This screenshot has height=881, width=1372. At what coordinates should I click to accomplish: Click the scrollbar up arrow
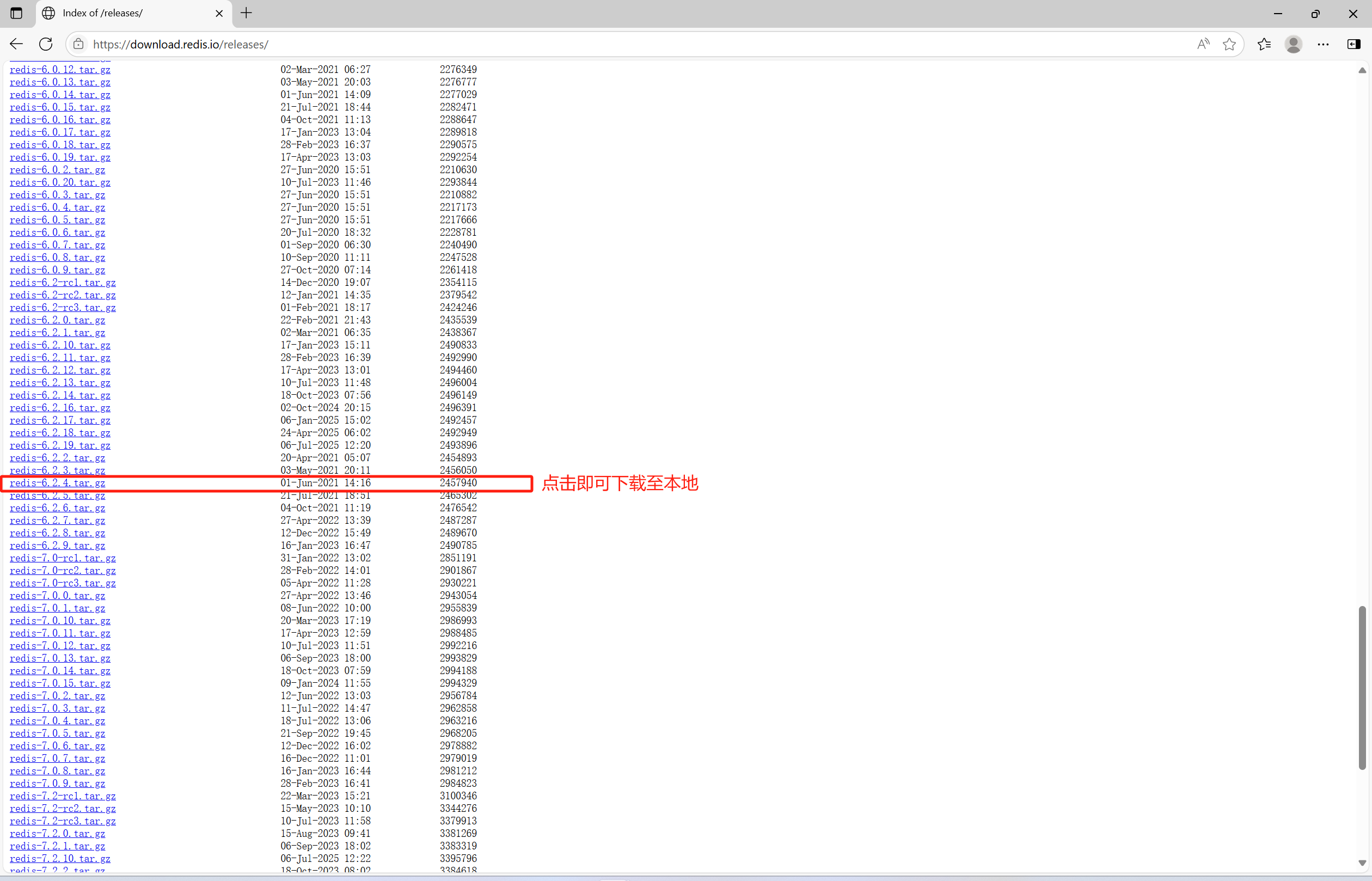(1362, 70)
